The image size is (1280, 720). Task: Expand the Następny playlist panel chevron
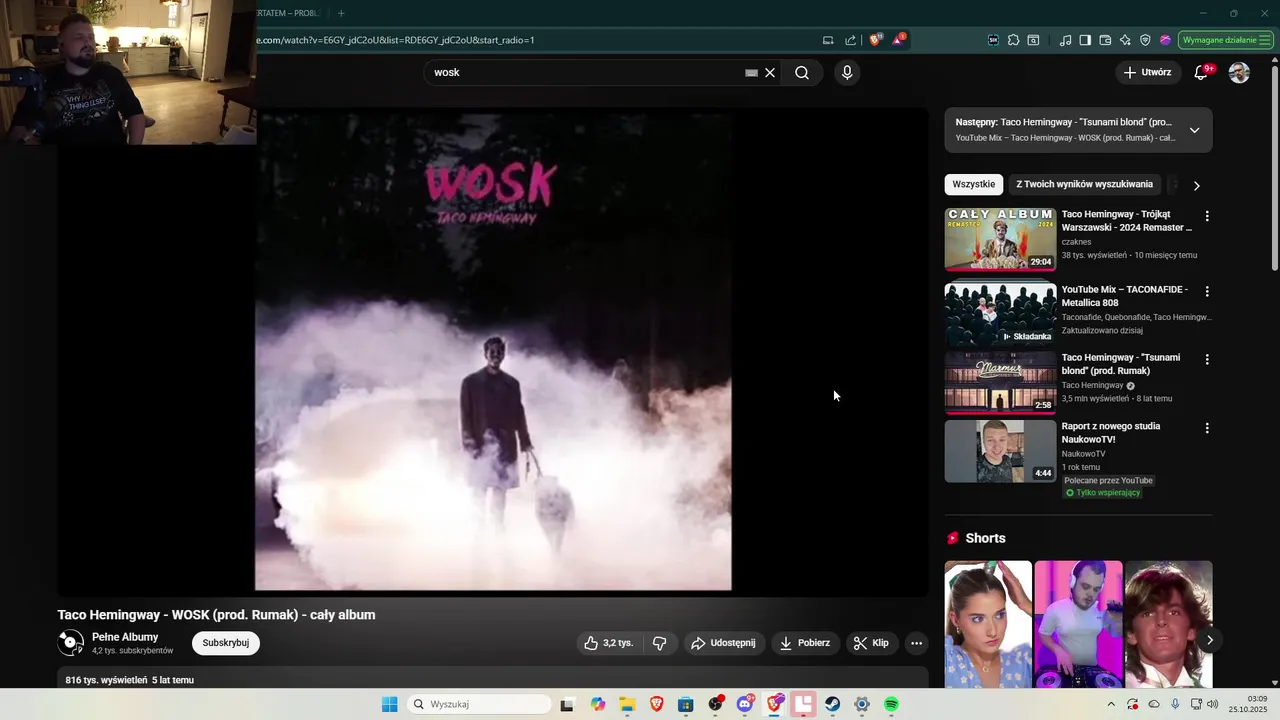[x=1194, y=130]
